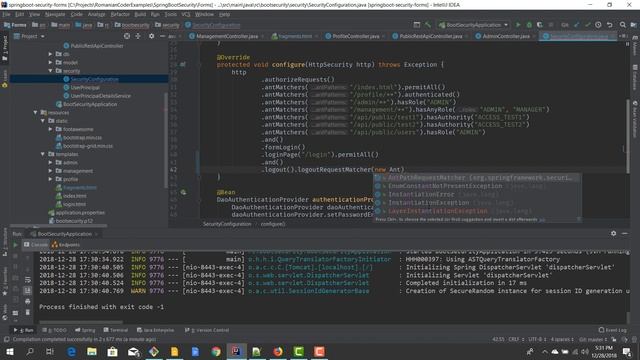Open the Terminal tool window
Viewport: 640px width, 360px height.
click(x=116, y=330)
